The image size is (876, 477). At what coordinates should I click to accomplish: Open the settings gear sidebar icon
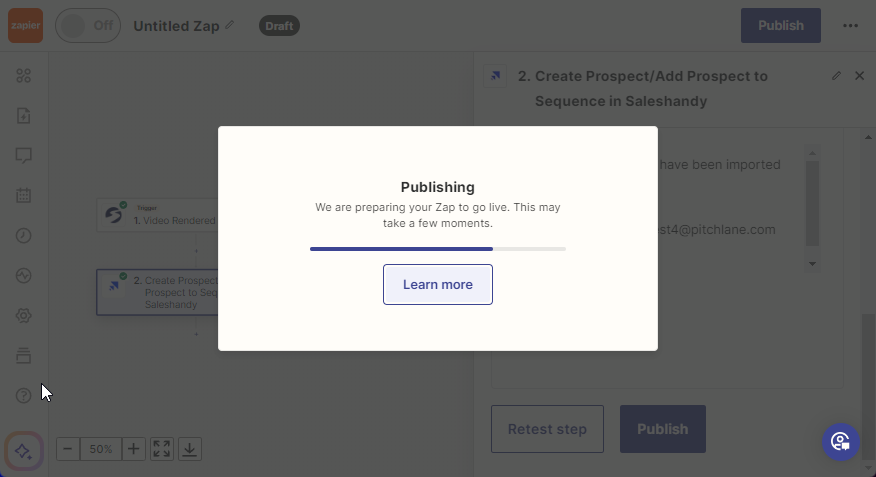click(x=23, y=316)
